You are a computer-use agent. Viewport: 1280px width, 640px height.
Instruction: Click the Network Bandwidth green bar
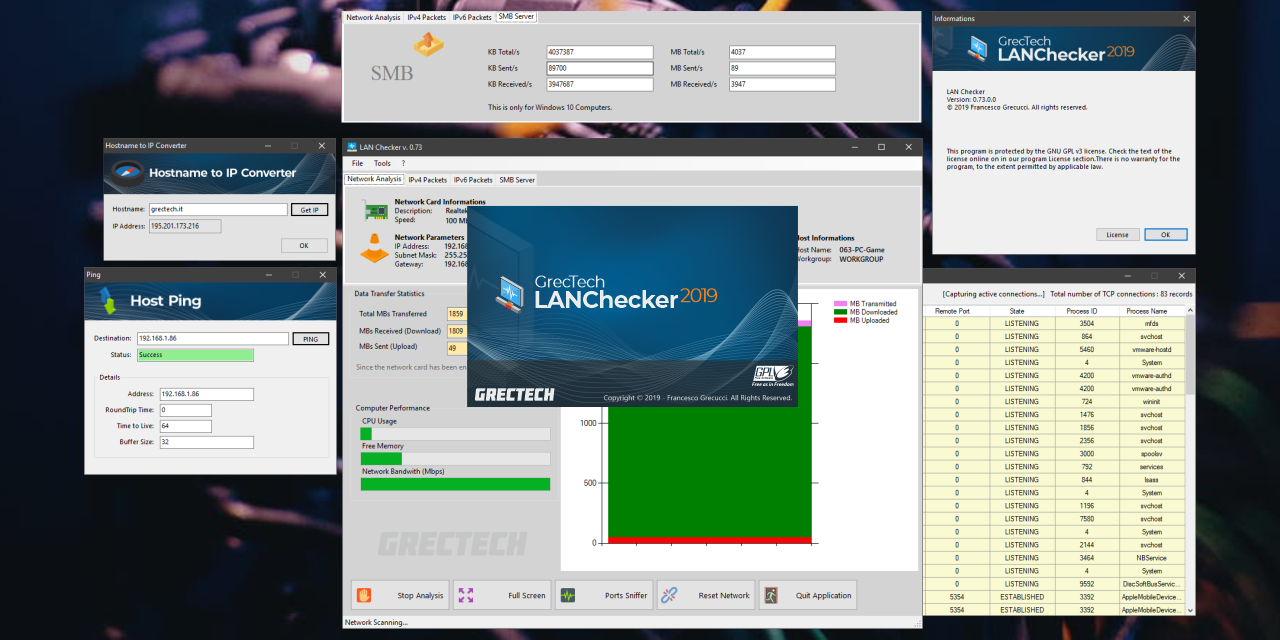point(455,484)
